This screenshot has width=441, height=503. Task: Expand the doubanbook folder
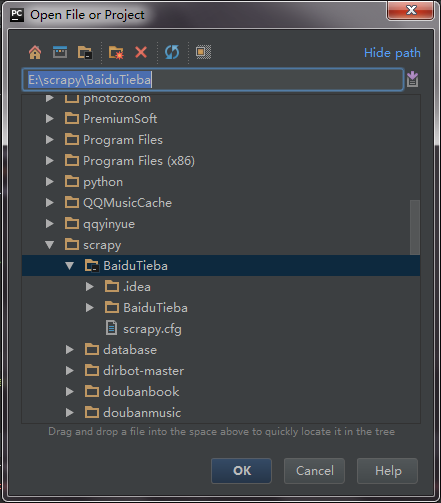(x=70, y=391)
